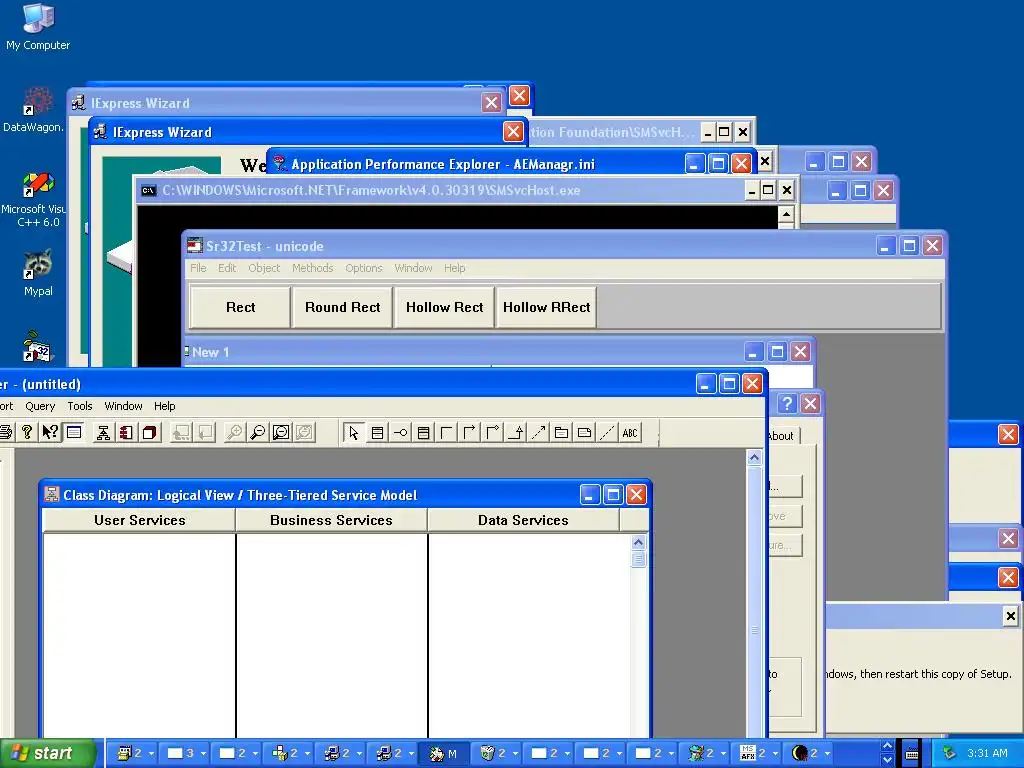Select the Interface lollipop tool

[400, 432]
